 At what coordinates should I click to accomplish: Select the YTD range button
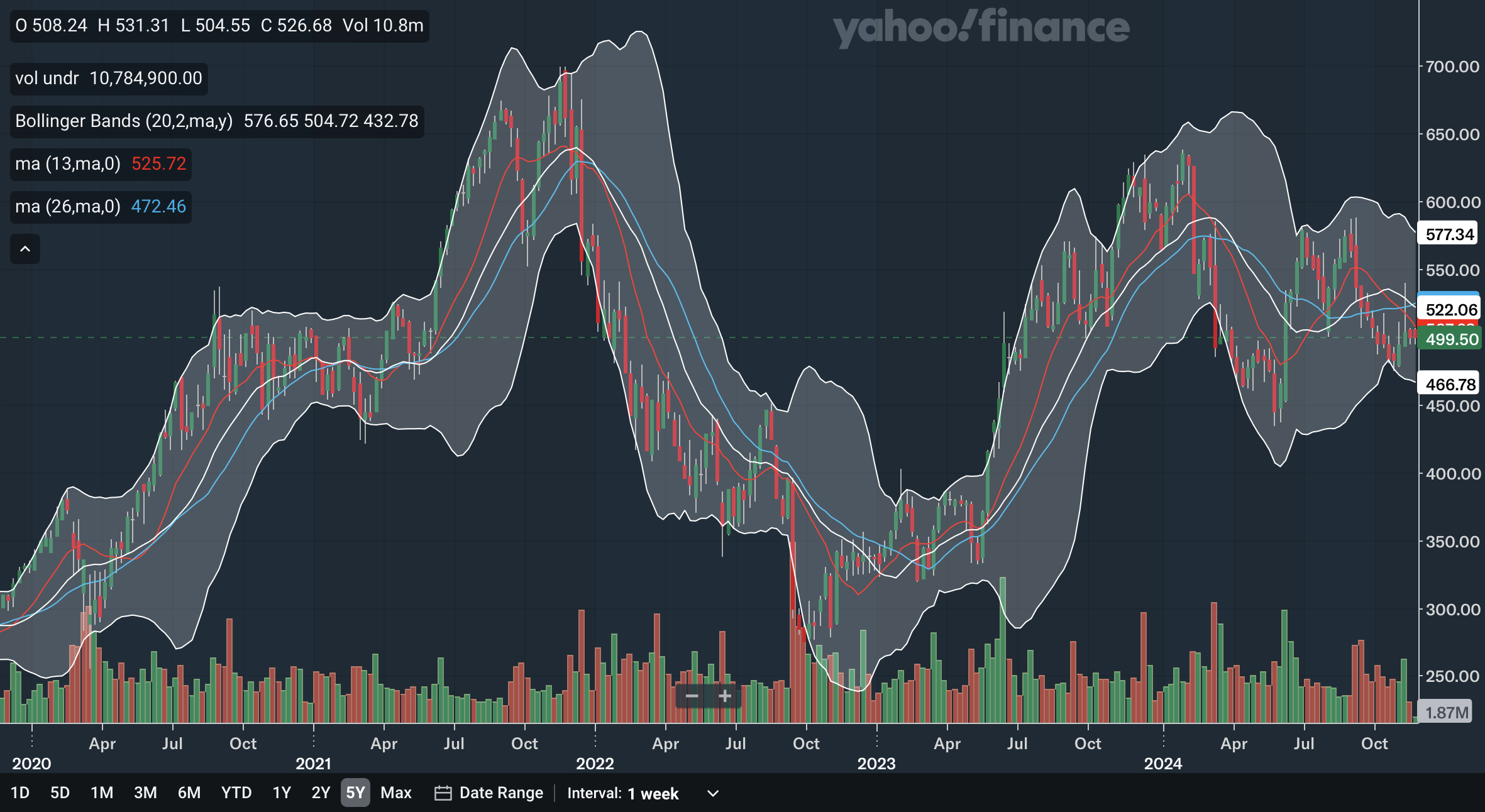pyautogui.click(x=236, y=793)
